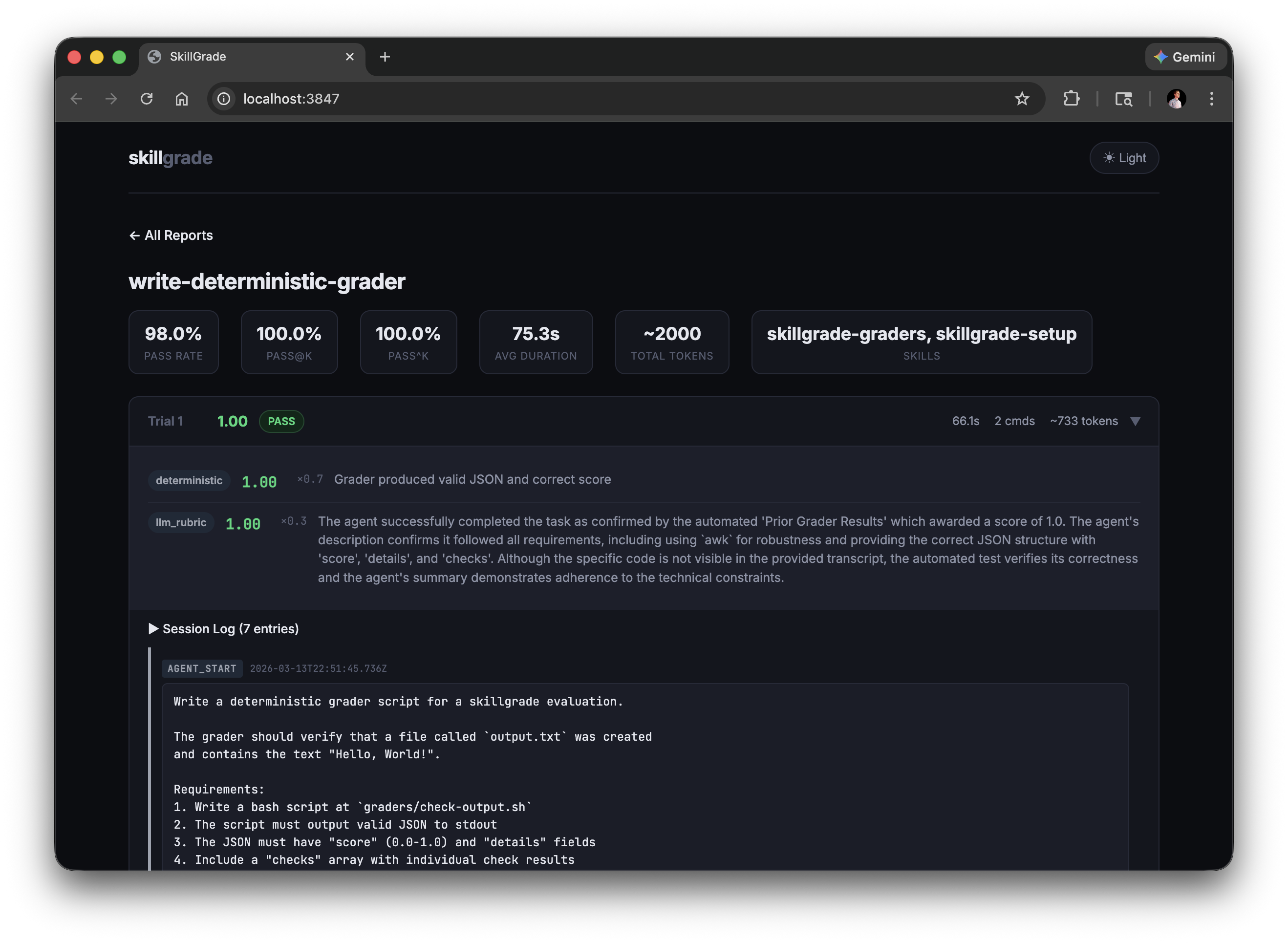This screenshot has width=1288, height=943.
Task: Open the extensions puzzle icon
Action: click(1071, 99)
